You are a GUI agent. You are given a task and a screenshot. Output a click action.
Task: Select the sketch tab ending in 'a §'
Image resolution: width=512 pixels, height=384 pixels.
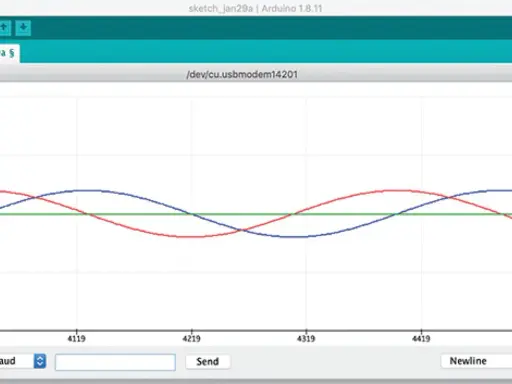click(x=9, y=53)
